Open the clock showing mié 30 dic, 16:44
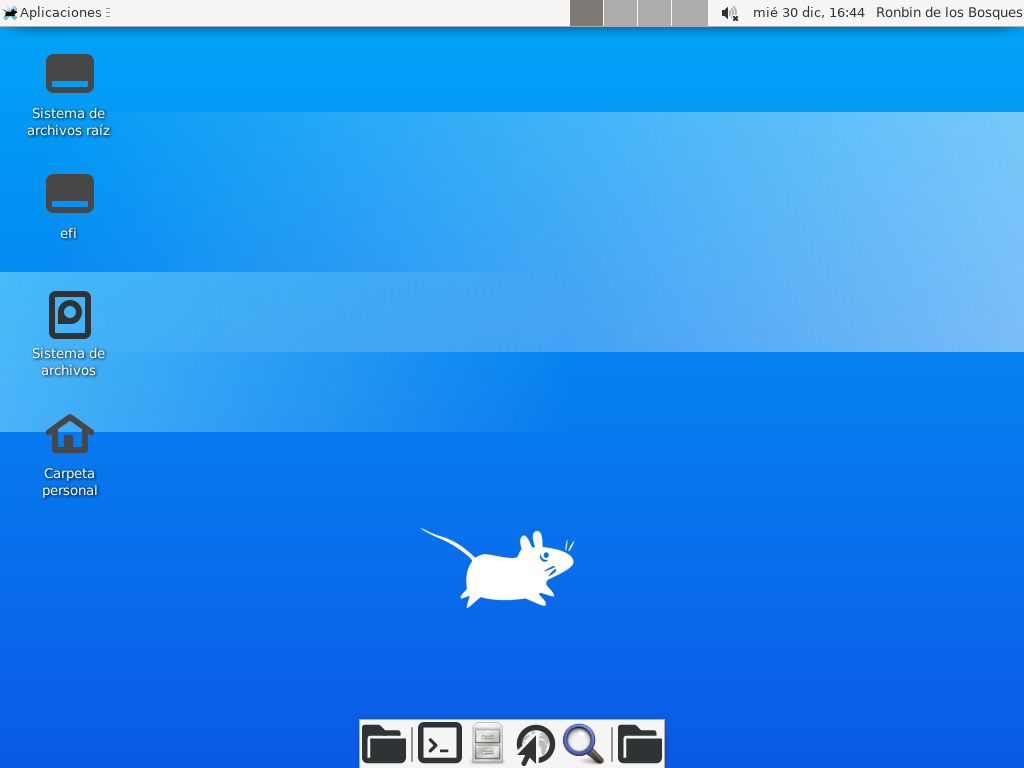1024x768 pixels. (x=808, y=12)
